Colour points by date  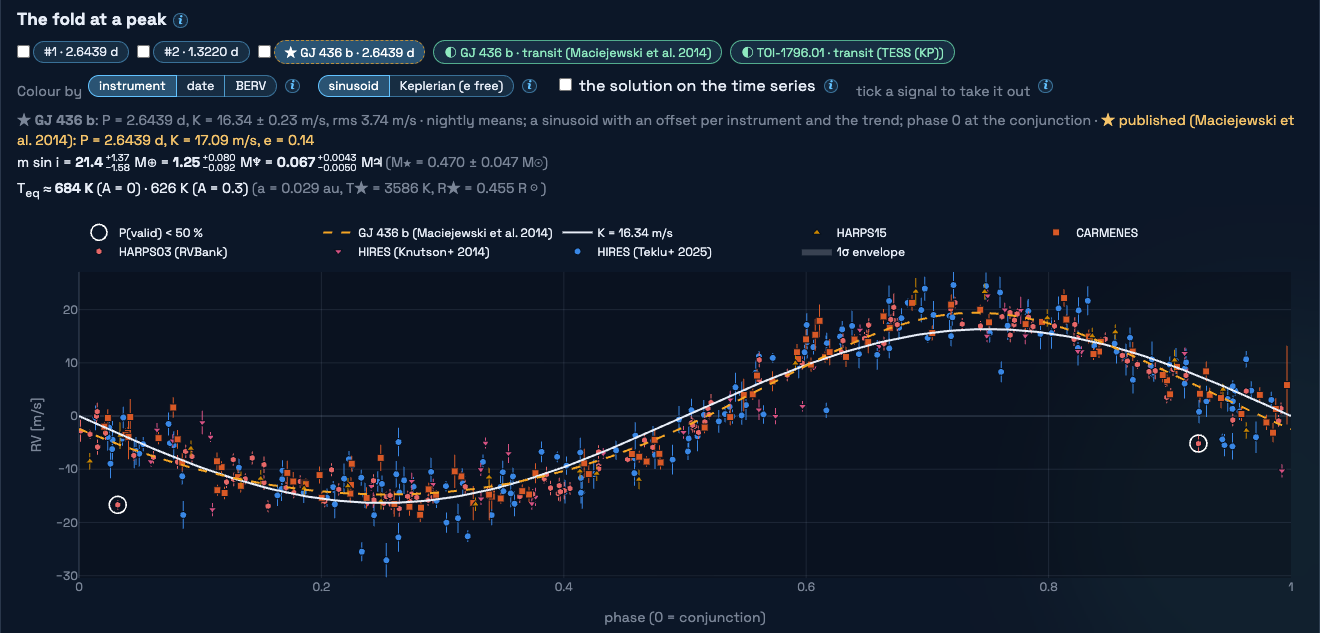200,86
